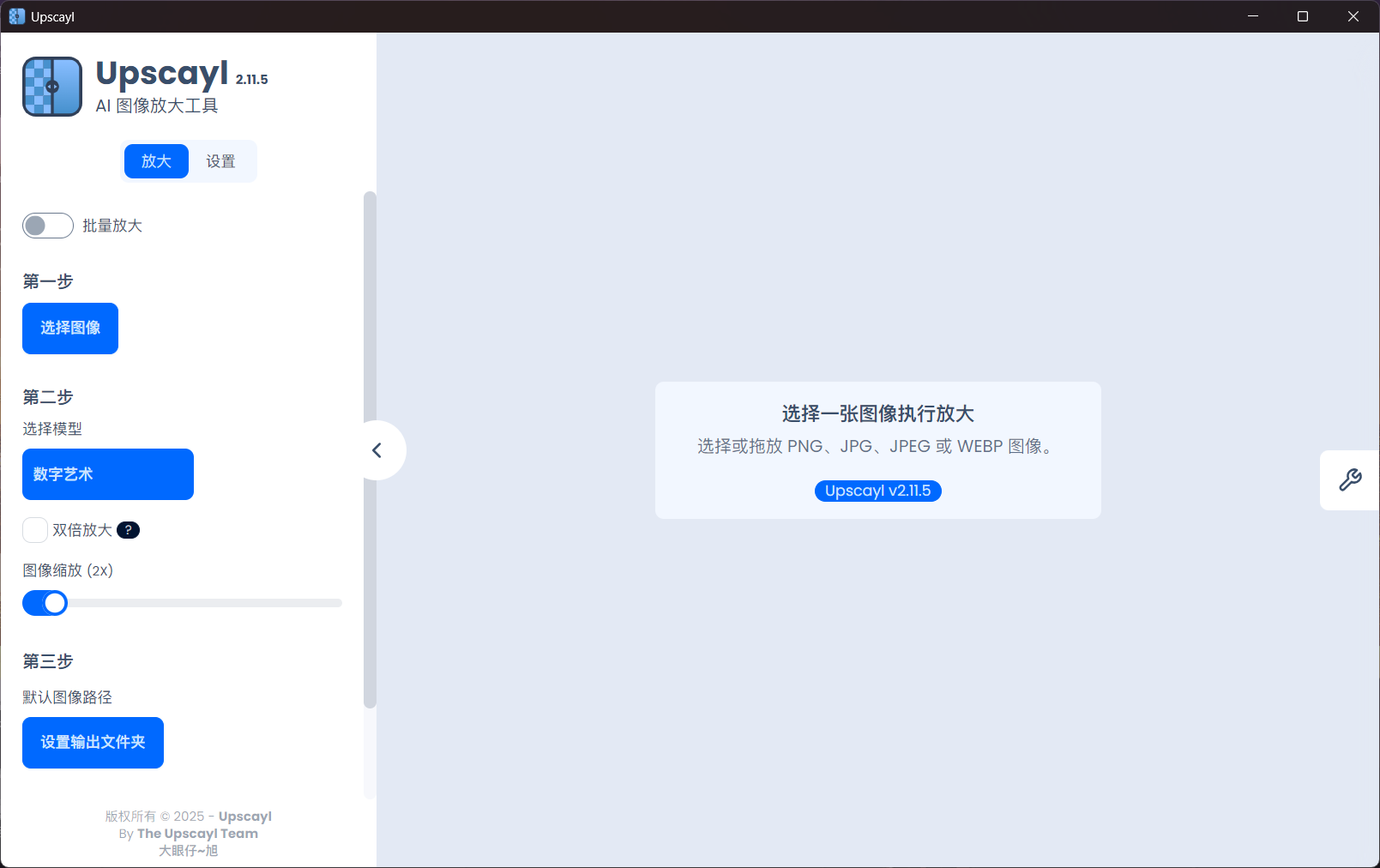This screenshot has width=1380, height=868.
Task: Click the Upscayl link in the footer
Action: pyautogui.click(x=244, y=817)
